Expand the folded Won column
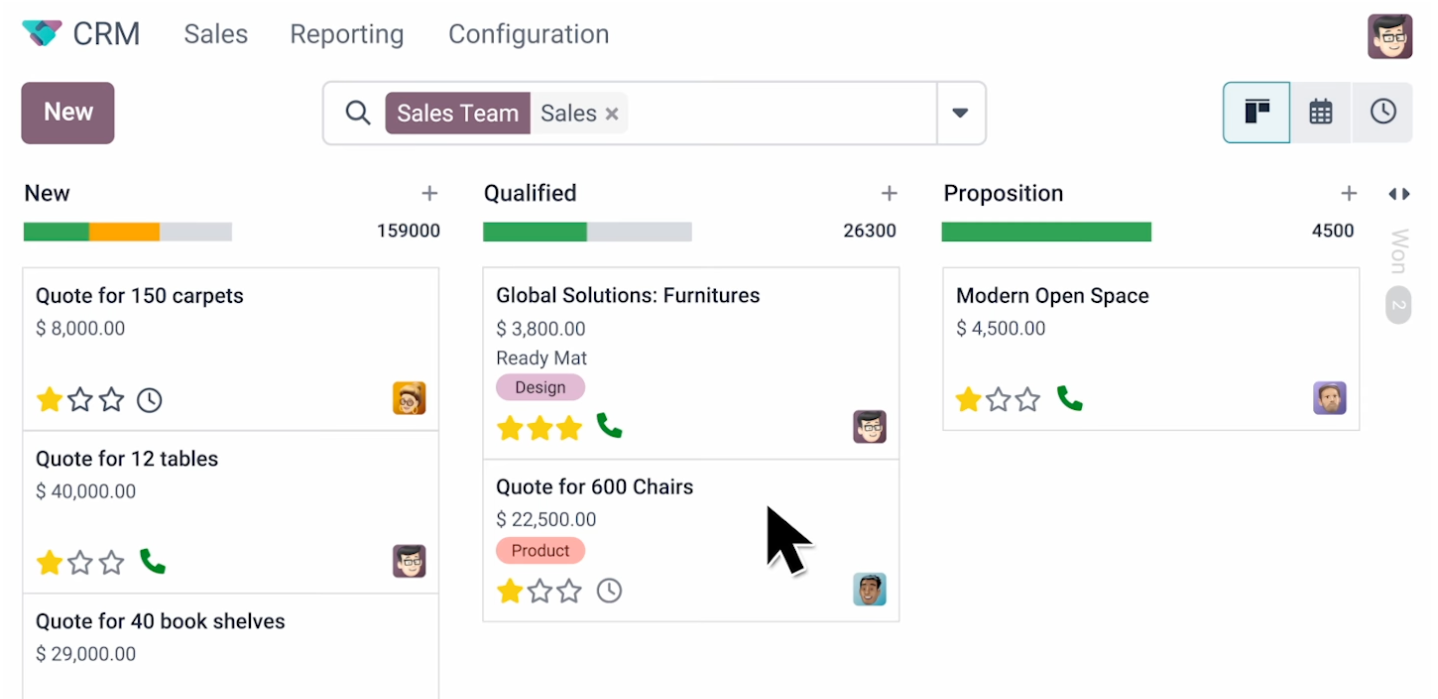 1398,260
